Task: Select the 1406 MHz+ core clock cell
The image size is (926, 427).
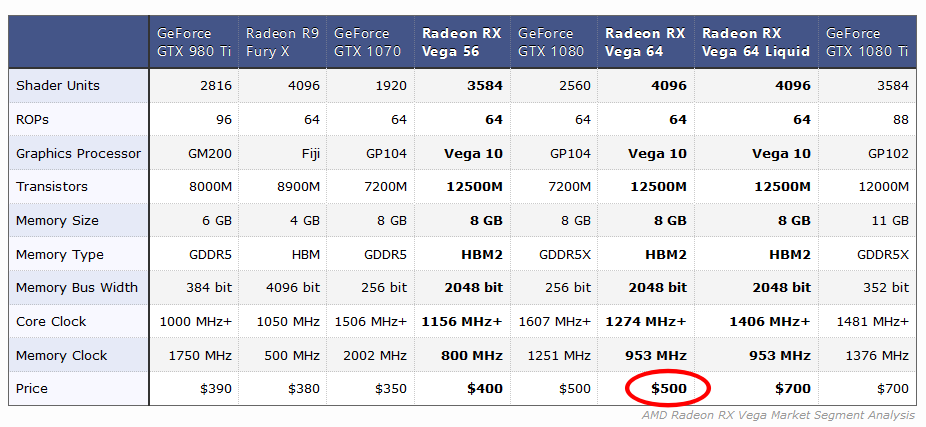Action: 770,322
